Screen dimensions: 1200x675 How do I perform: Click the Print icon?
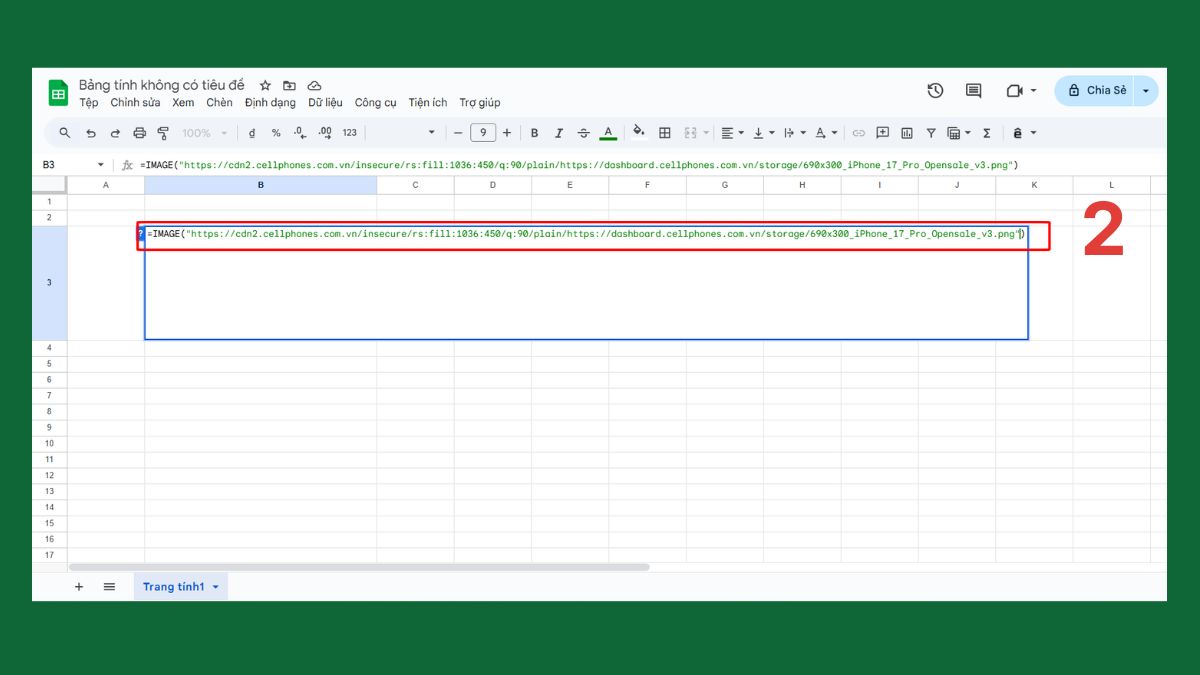tap(139, 132)
